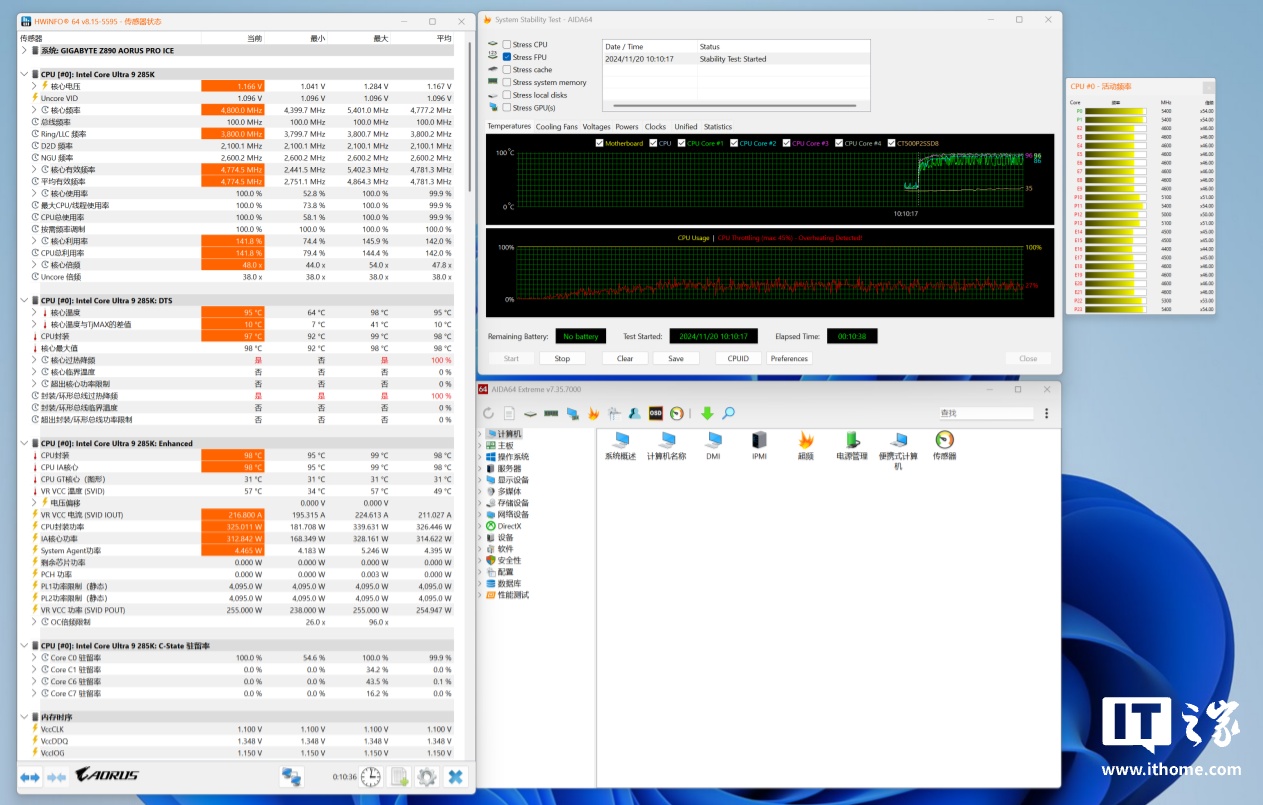Switch to the Cooling Fans tab
The image size is (1263, 805).
pyautogui.click(x=556, y=127)
